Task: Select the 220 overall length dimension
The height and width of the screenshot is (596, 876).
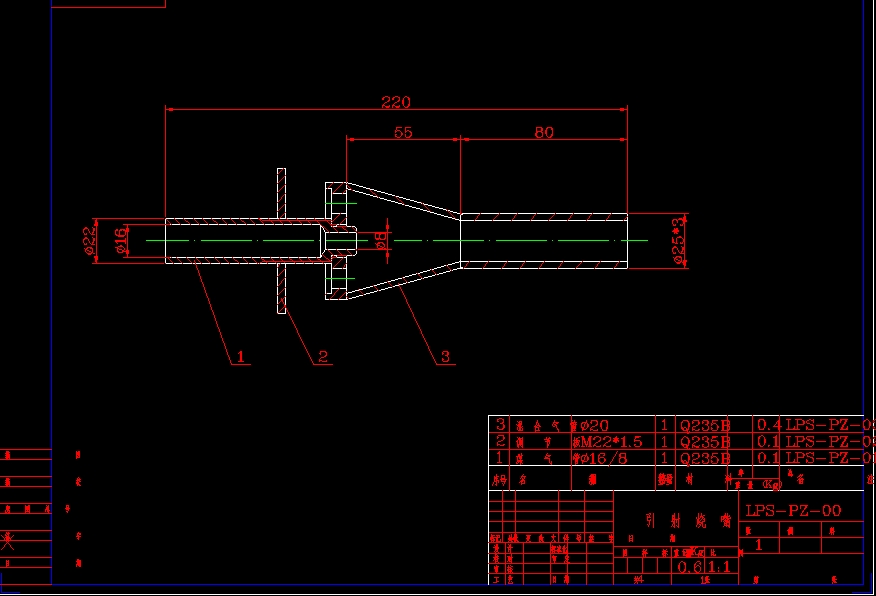Action: click(396, 100)
